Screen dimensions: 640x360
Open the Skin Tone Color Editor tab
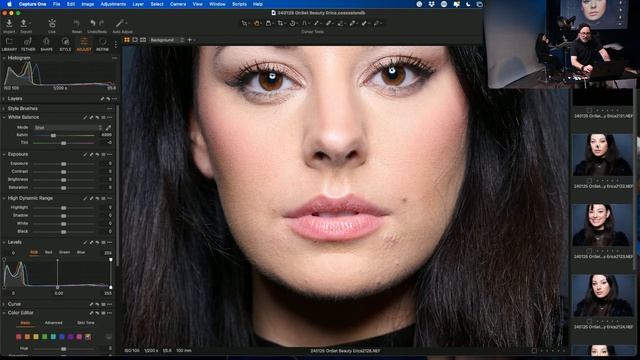click(86, 323)
